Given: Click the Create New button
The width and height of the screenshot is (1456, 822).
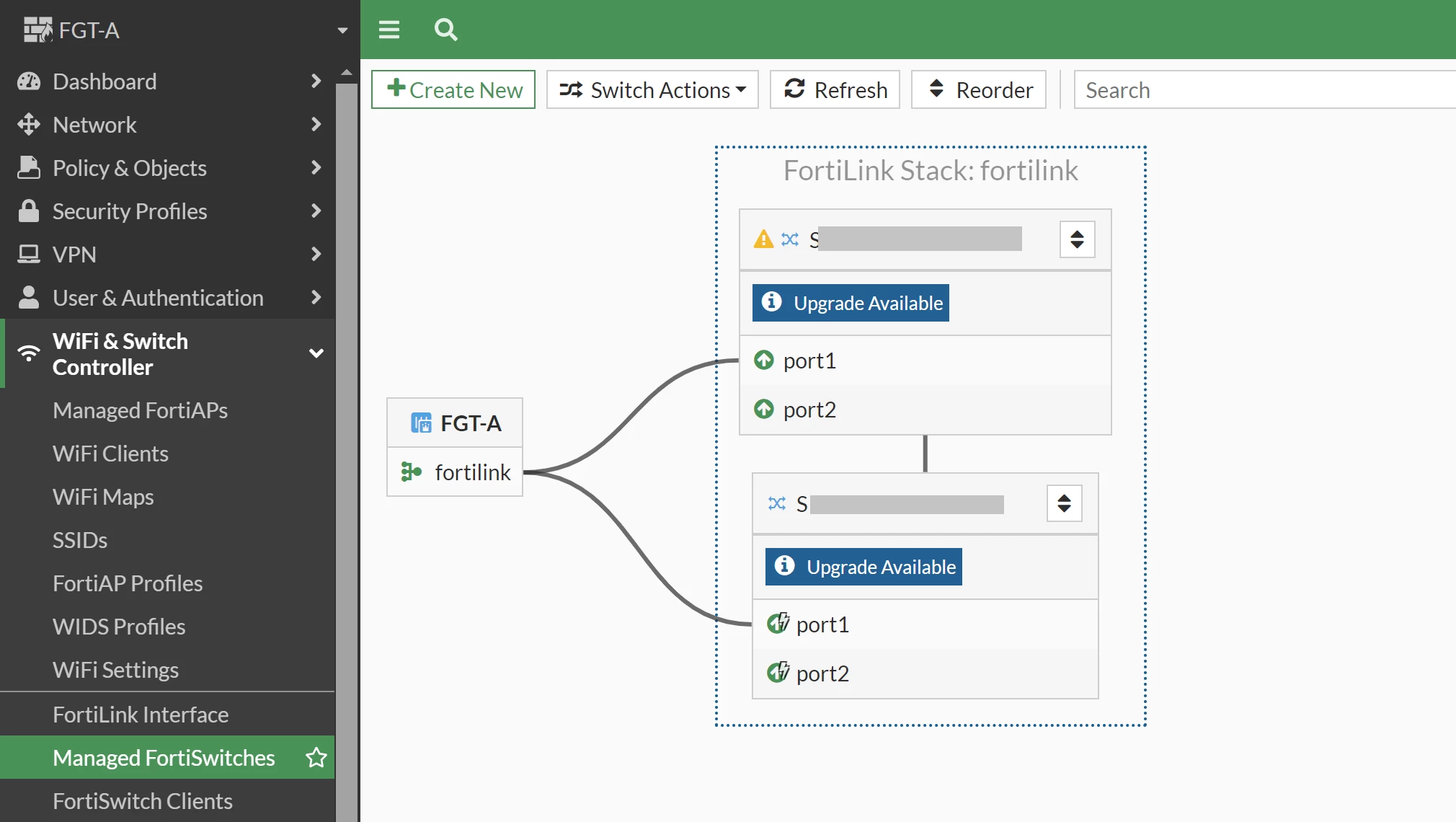Looking at the screenshot, I should tap(453, 89).
